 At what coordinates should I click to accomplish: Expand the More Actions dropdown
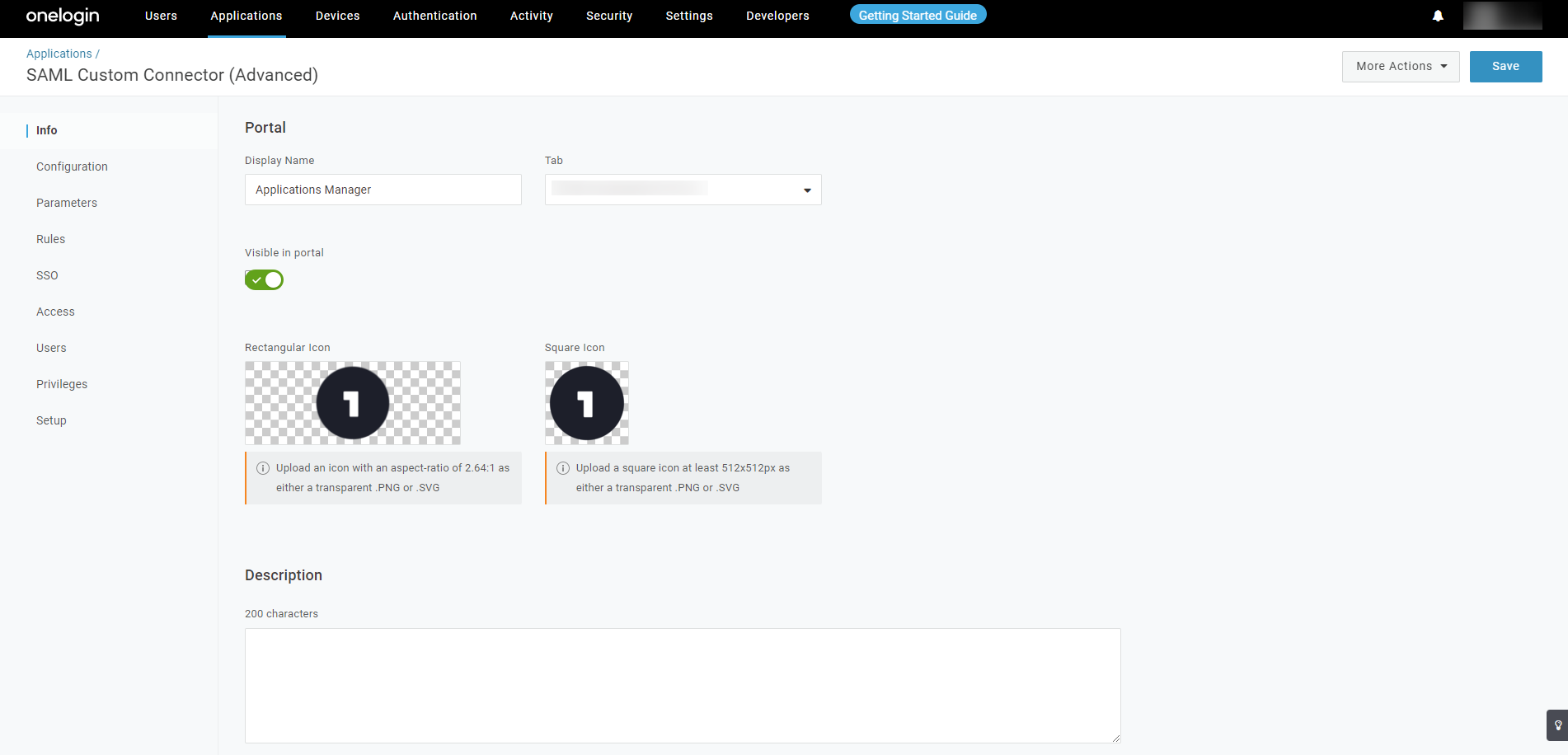[1401, 67]
